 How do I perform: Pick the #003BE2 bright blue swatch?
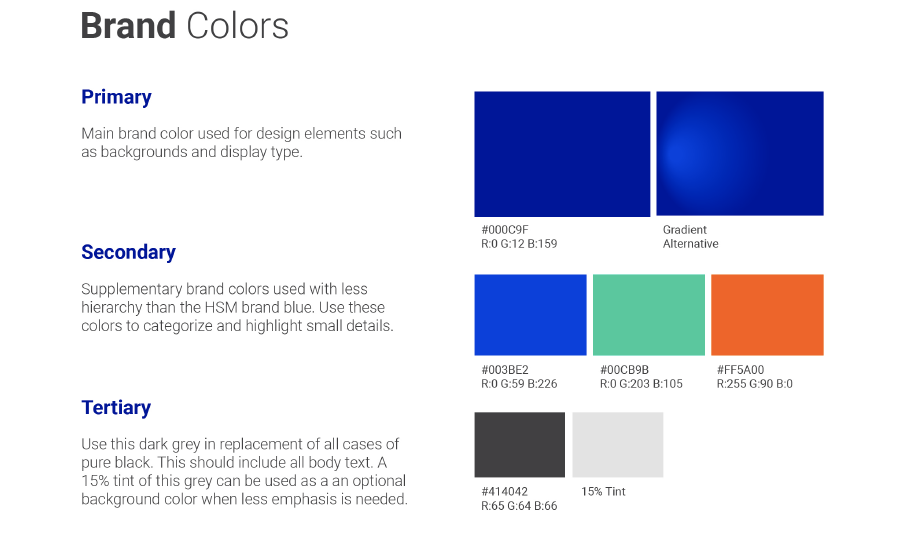530,315
